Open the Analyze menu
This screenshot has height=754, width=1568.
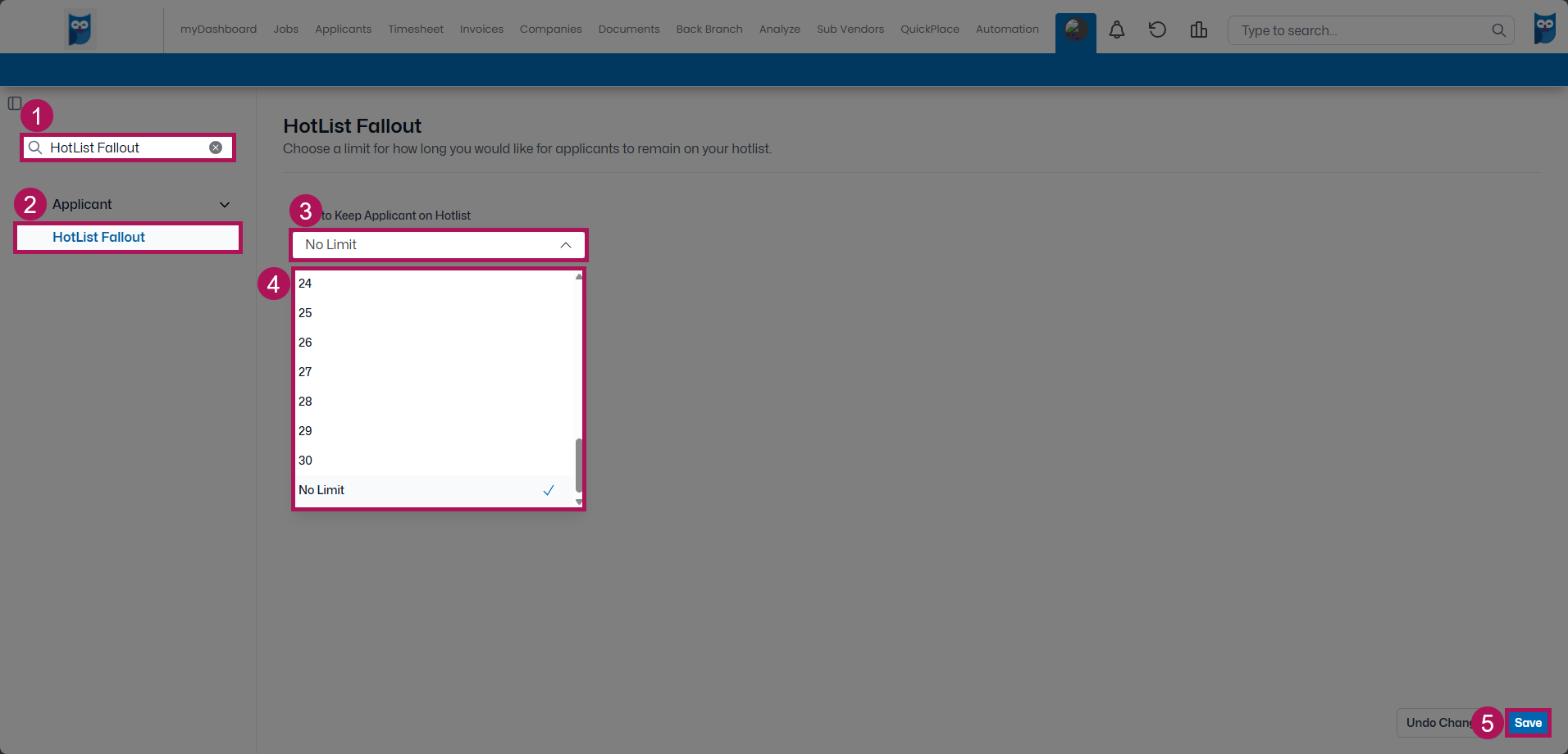tap(780, 30)
